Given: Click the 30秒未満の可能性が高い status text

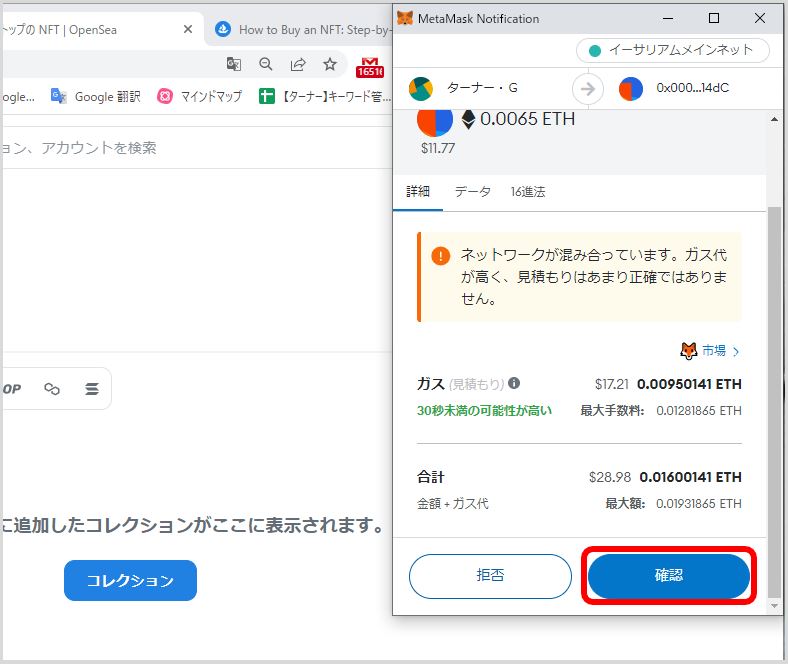Looking at the screenshot, I should click(x=484, y=411).
